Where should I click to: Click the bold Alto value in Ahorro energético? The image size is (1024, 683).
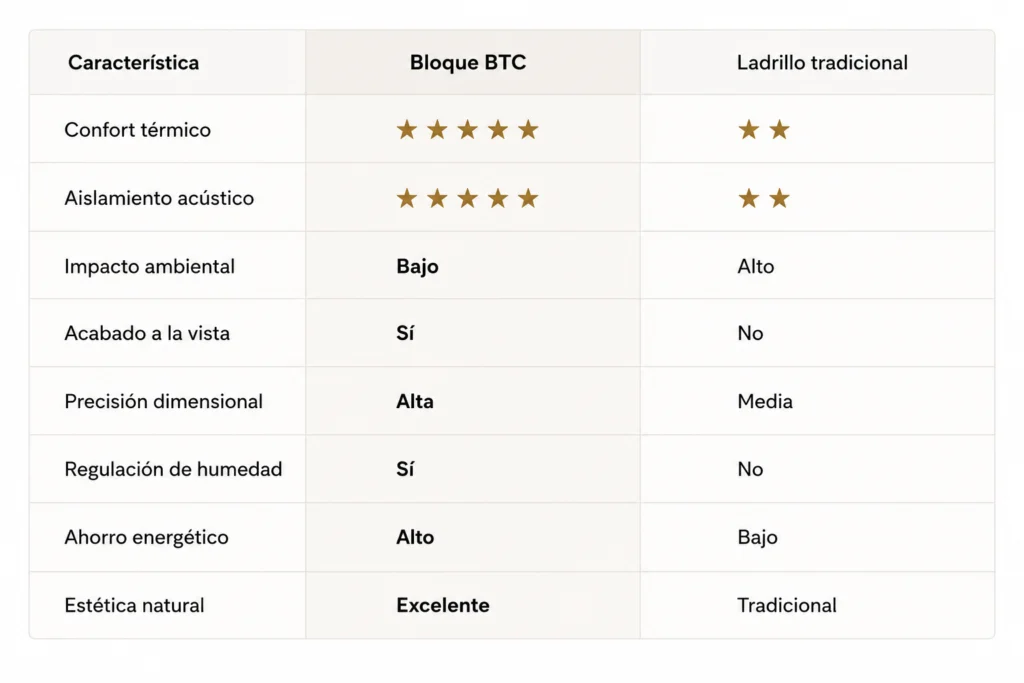[x=415, y=537]
